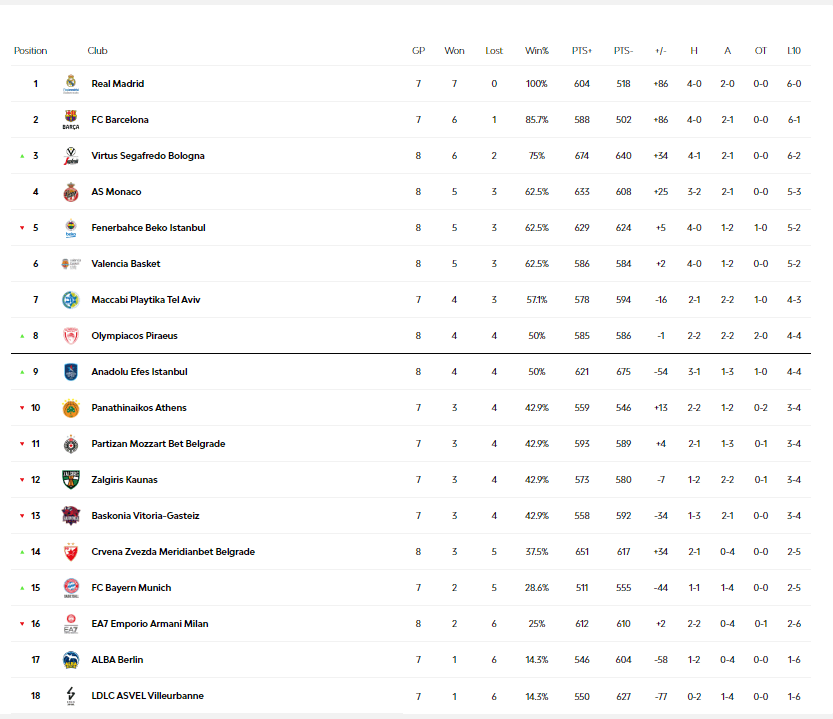
Task: Sort standings by Win% column header
Action: [x=537, y=51]
